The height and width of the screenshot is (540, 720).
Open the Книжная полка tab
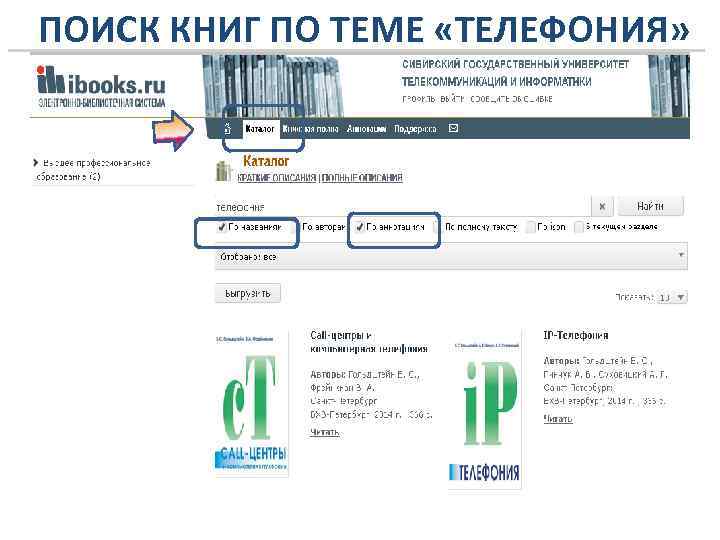[x=310, y=129]
